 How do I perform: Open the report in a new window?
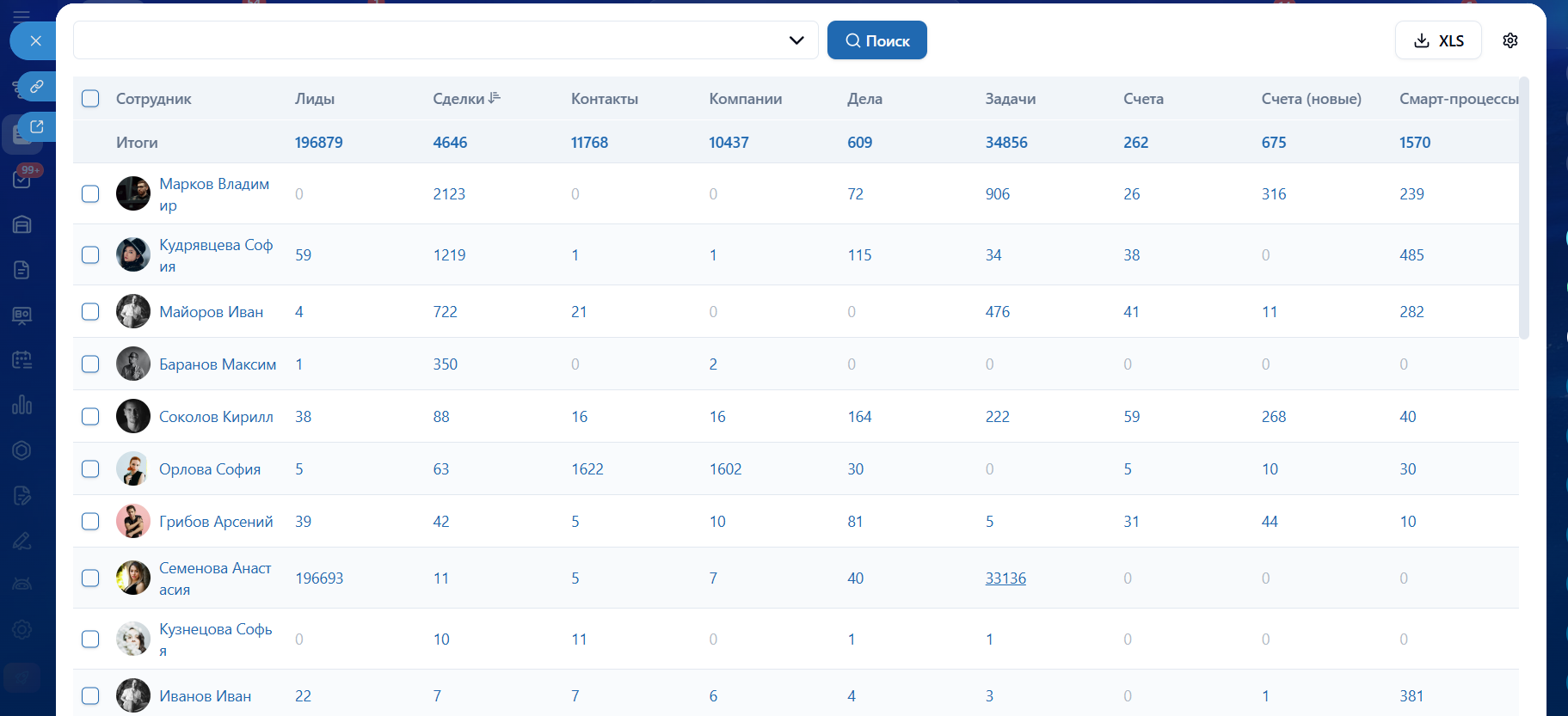click(x=37, y=127)
